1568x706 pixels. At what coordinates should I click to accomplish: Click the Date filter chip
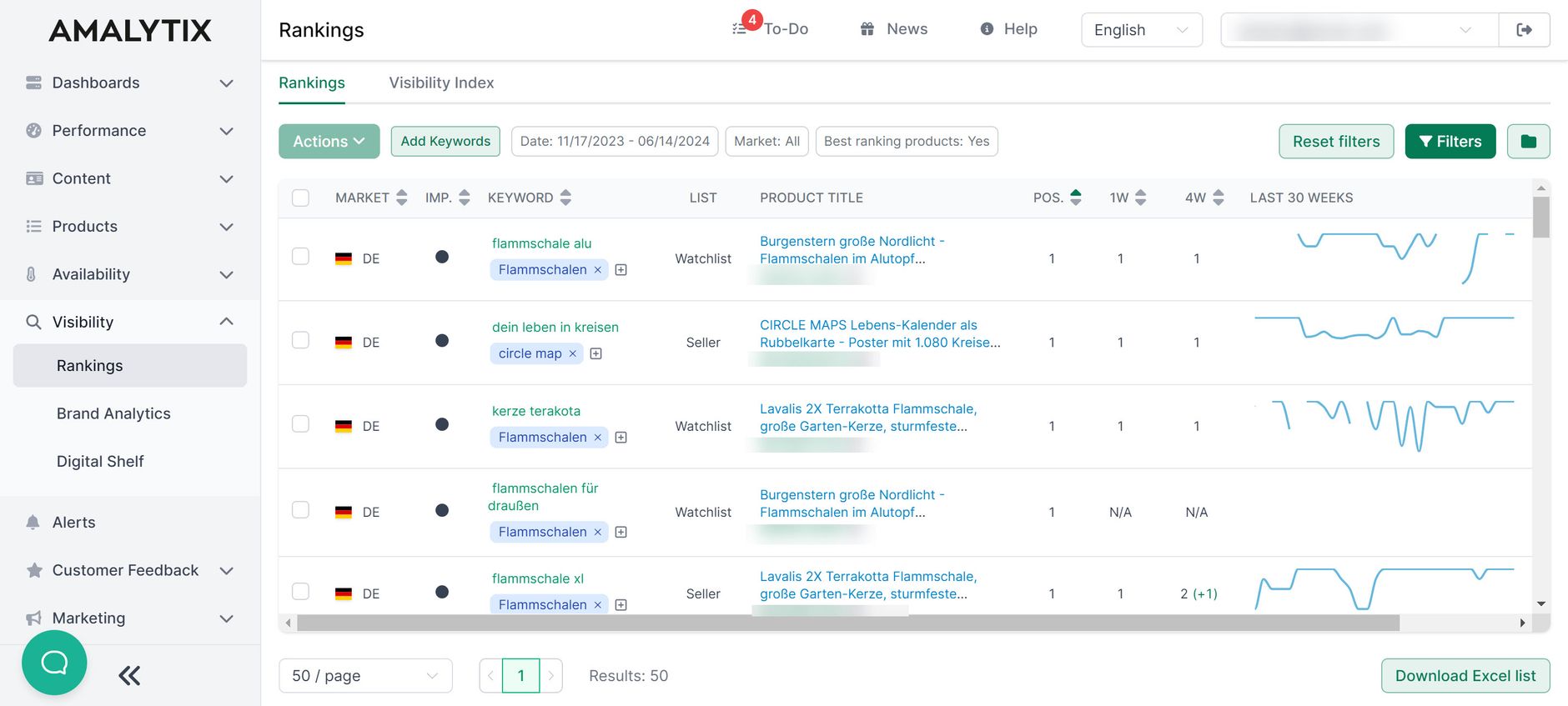coord(615,142)
